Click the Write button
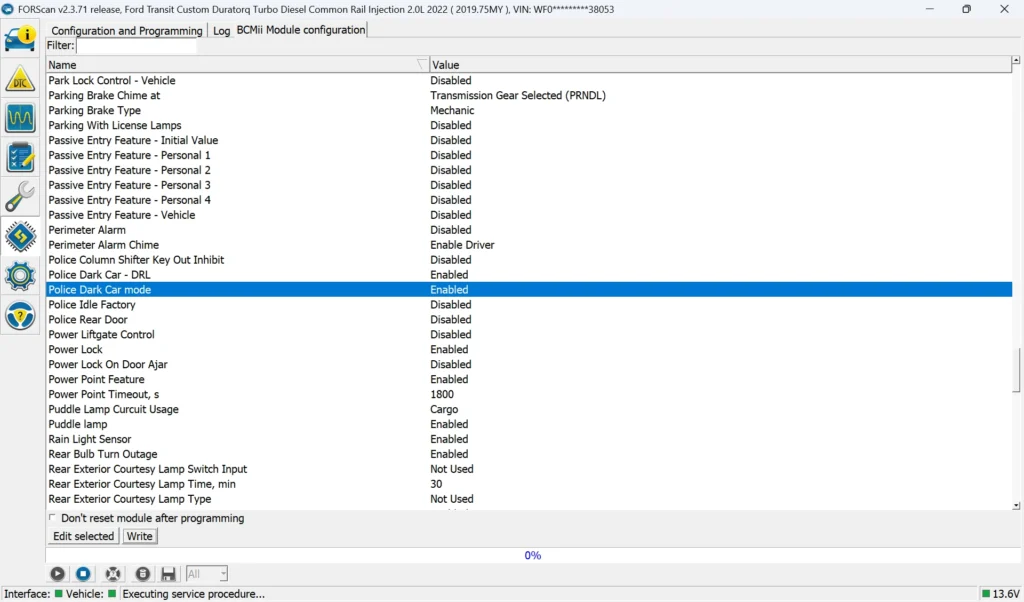 coord(139,536)
